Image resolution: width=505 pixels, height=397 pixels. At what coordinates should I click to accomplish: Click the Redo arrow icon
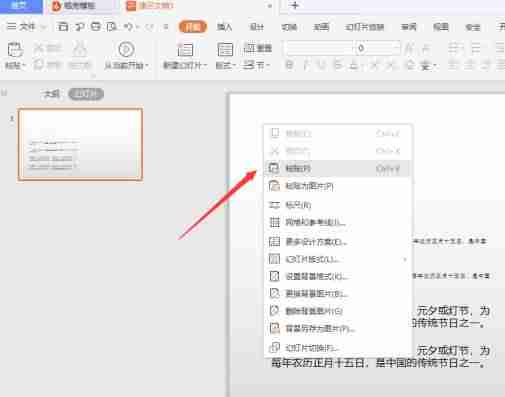click(149, 27)
